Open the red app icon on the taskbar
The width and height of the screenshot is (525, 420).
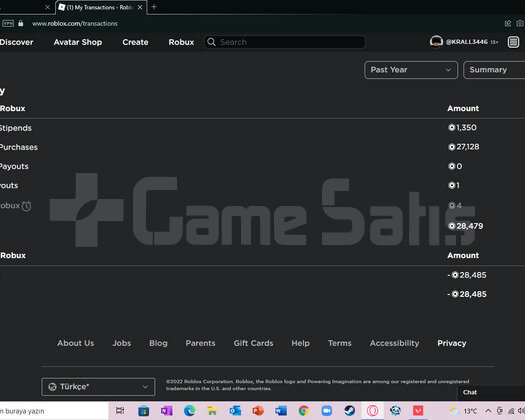[x=418, y=410]
